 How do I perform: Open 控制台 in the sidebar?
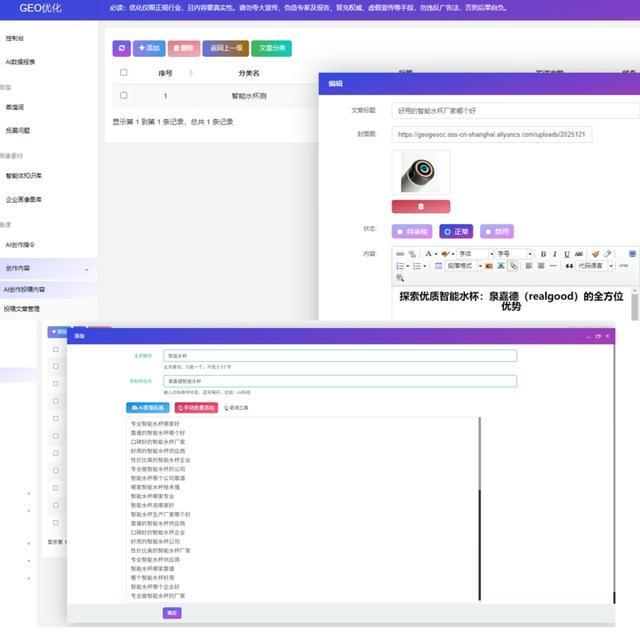[15, 38]
